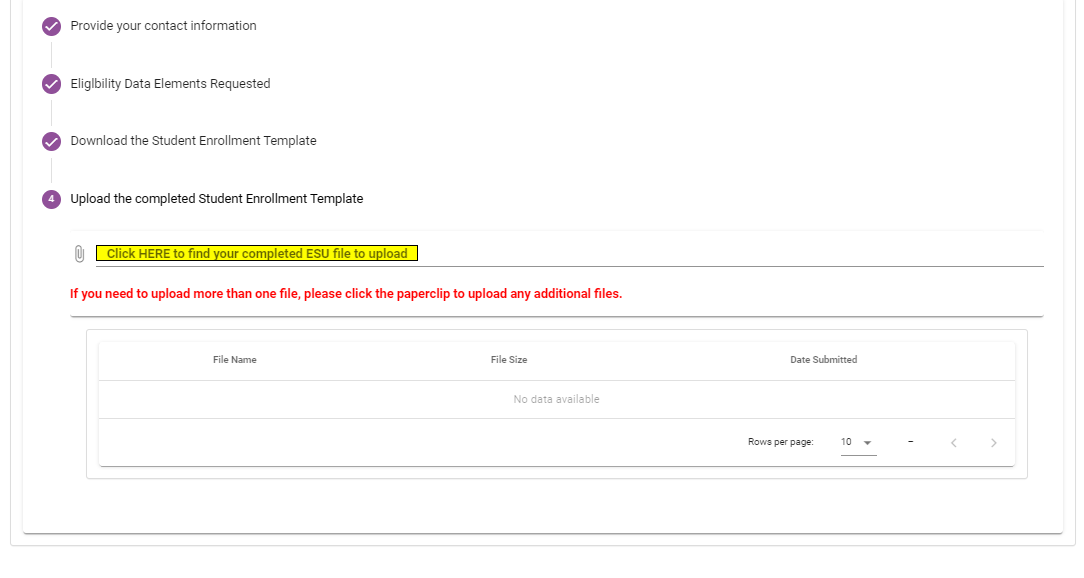This screenshot has width=1084, height=578.
Task: Open 'Download the Student Enrollment Template' step
Action: pos(194,141)
